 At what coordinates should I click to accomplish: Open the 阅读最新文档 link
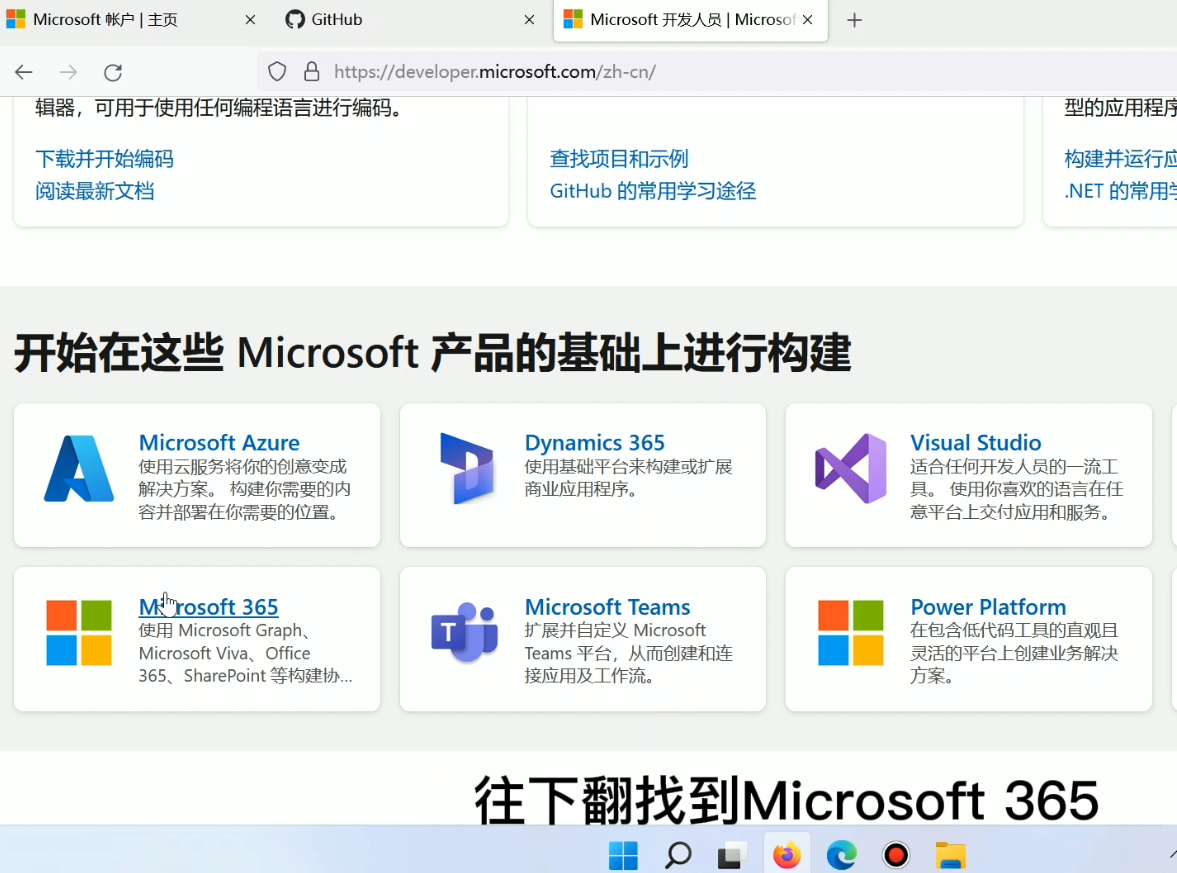pyautogui.click(x=95, y=191)
